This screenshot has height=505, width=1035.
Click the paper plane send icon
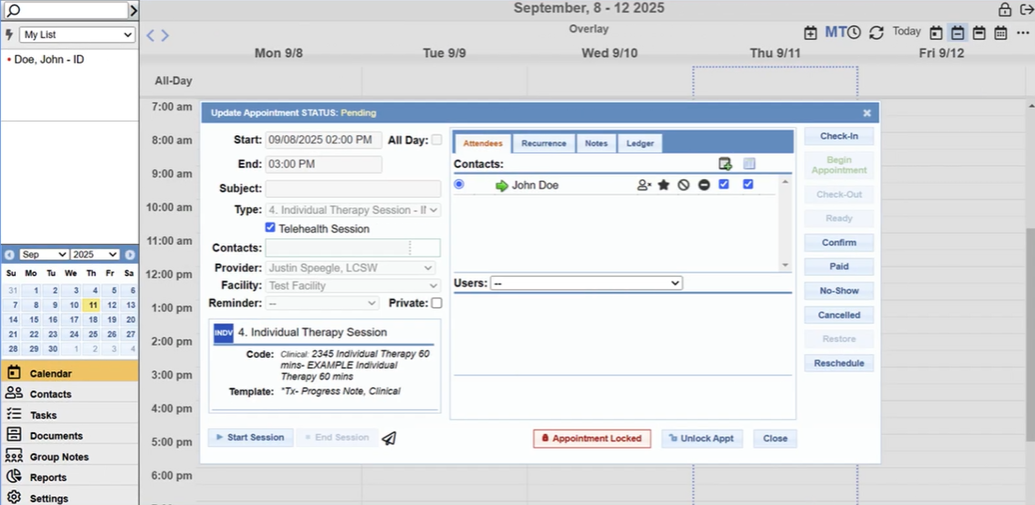[x=389, y=438]
